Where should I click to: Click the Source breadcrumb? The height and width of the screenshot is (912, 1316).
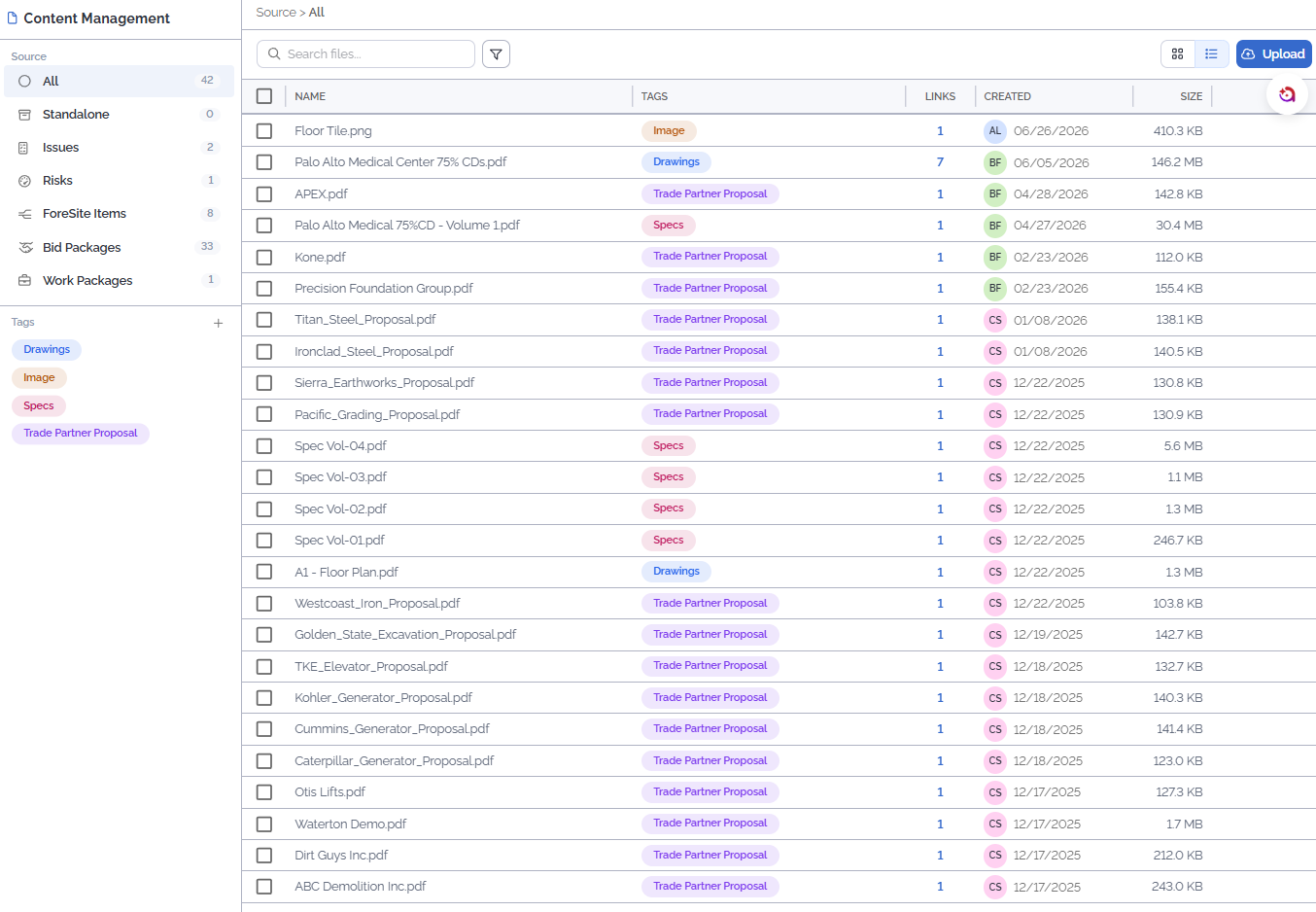pyautogui.click(x=276, y=13)
